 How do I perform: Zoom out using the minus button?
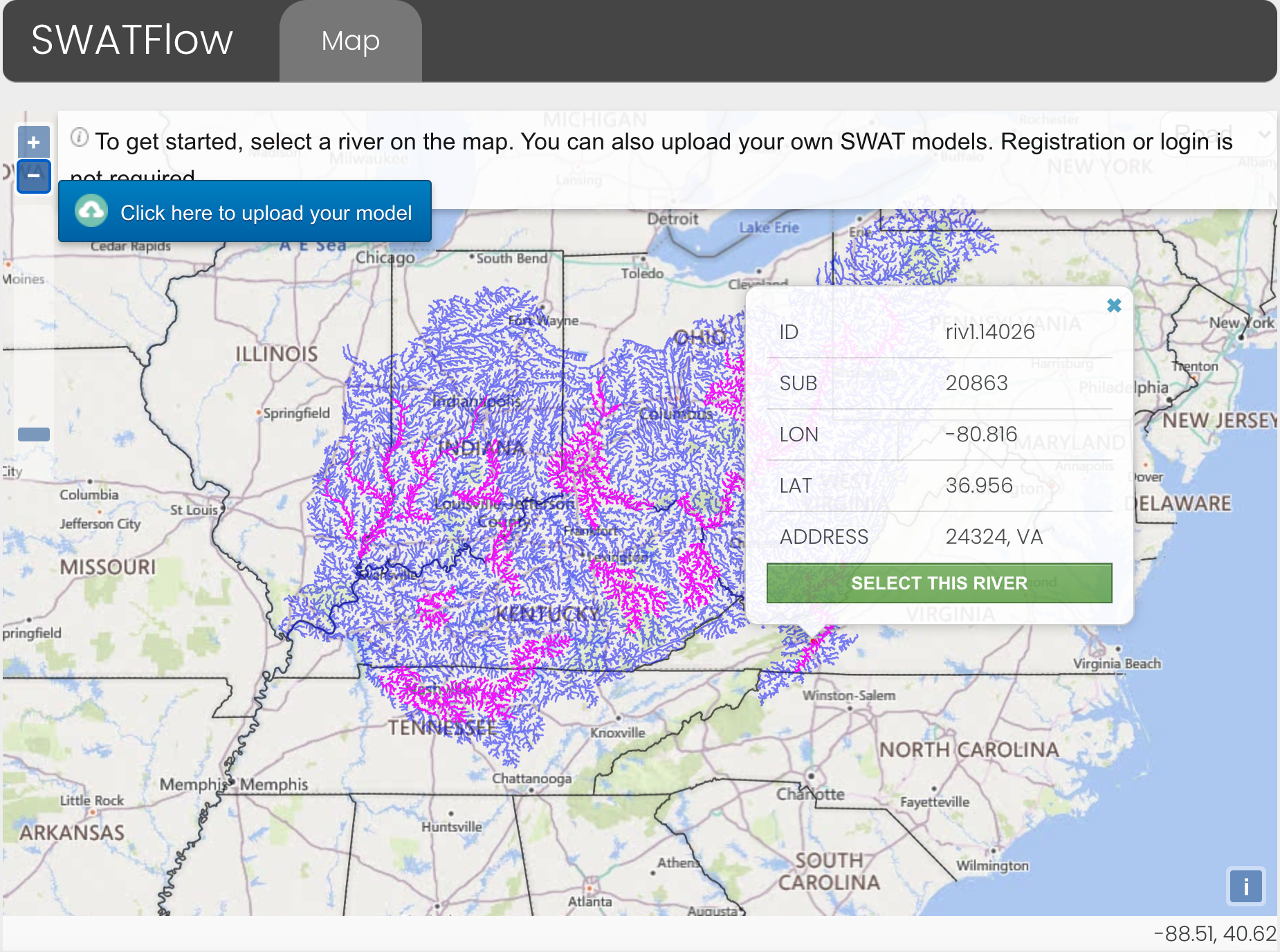click(x=33, y=176)
